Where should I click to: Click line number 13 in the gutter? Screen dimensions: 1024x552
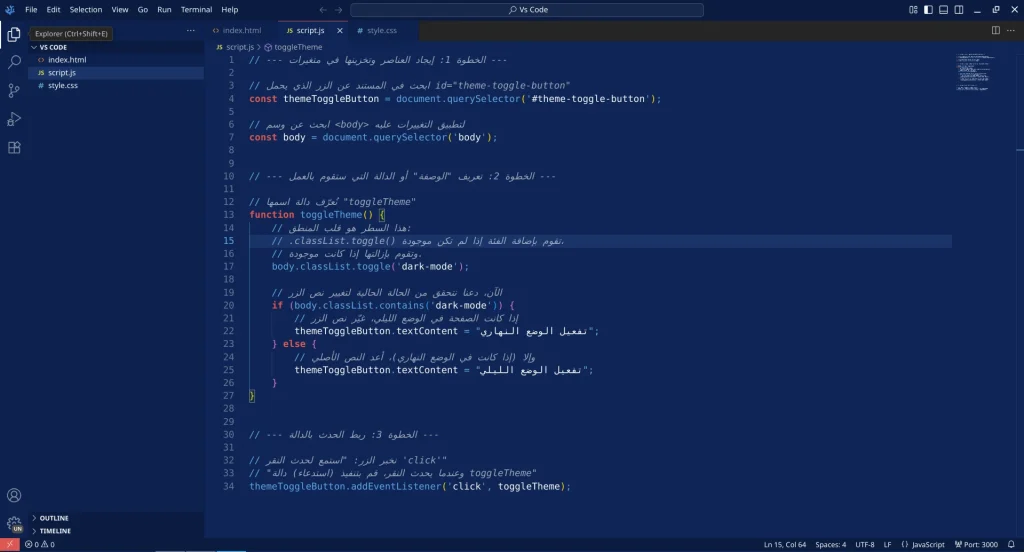point(229,215)
